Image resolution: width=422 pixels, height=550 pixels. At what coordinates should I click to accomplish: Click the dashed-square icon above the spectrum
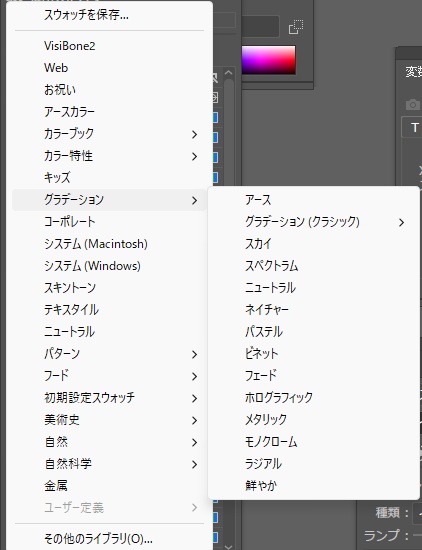[x=296, y=27]
